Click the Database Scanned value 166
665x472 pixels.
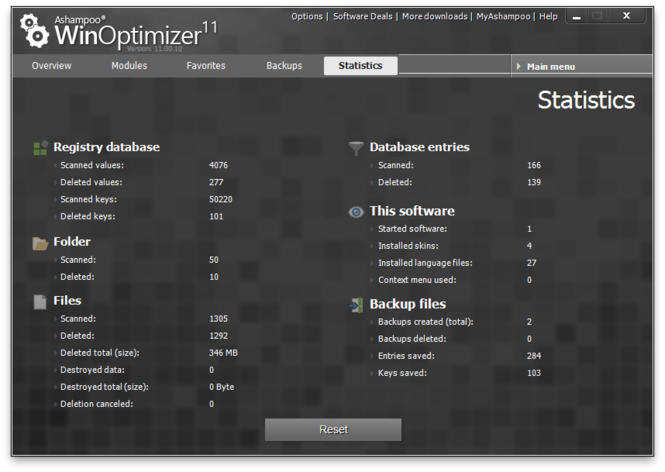(534, 165)
